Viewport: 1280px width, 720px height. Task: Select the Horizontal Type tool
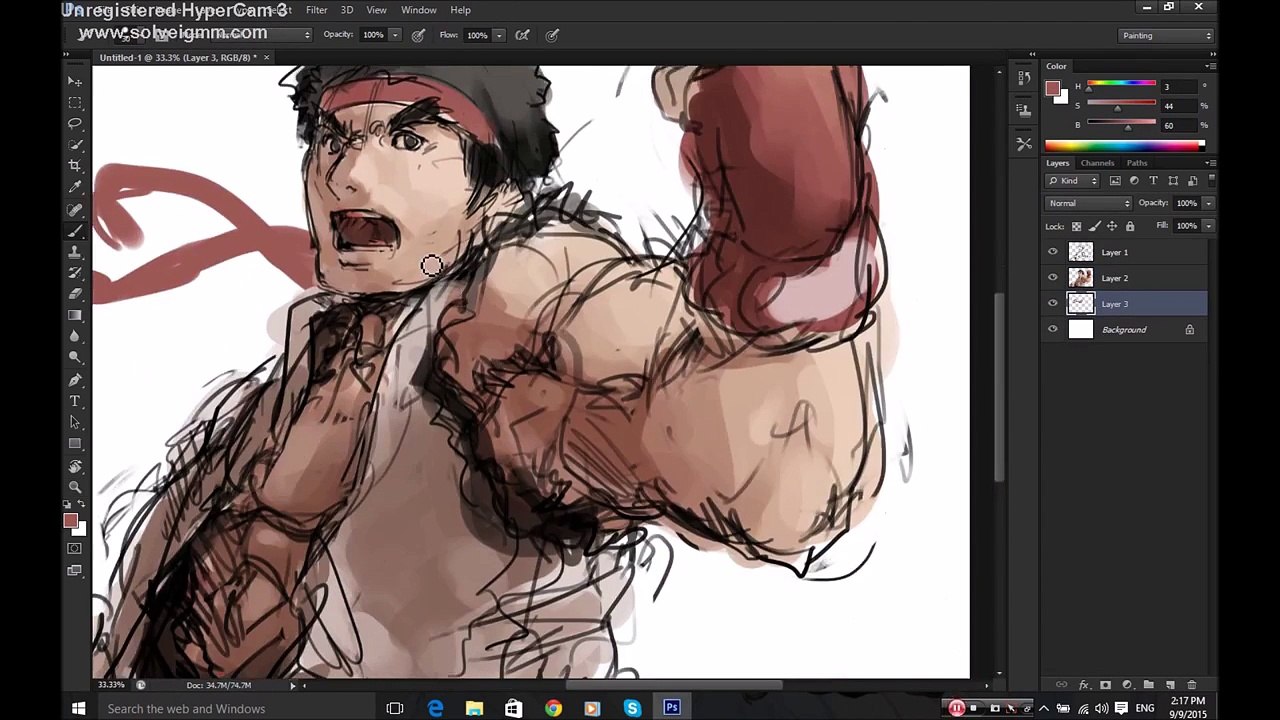[x=75, y=401]
